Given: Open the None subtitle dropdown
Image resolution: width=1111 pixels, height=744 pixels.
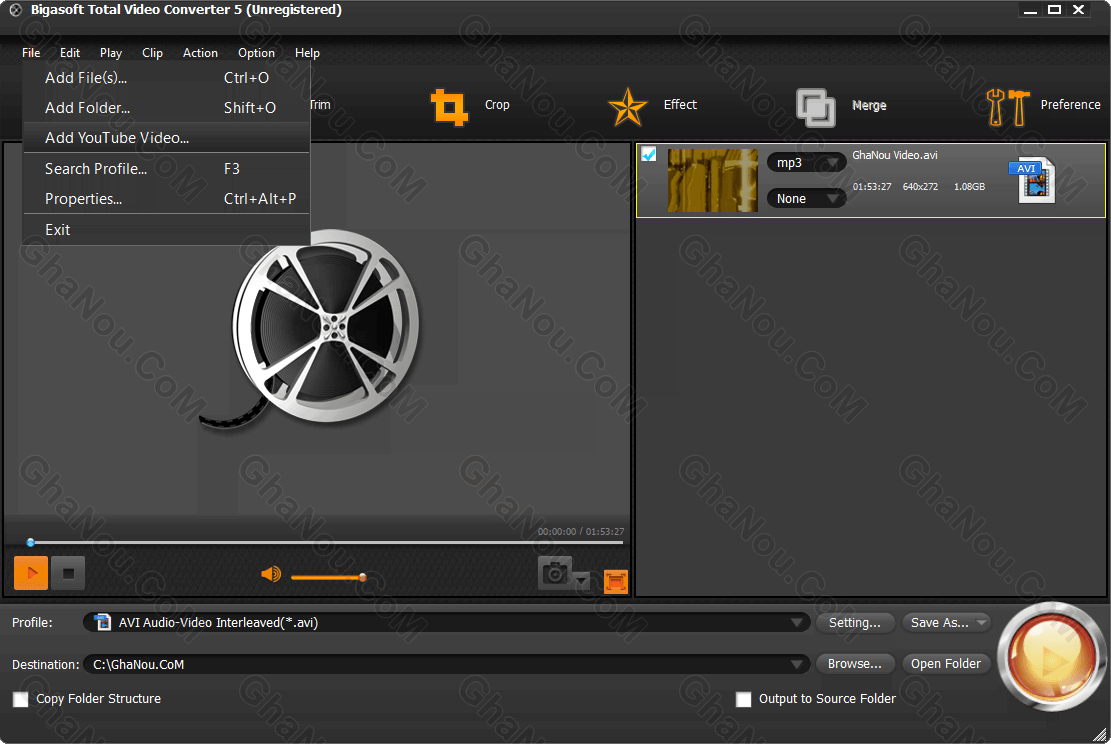Looking at the screenshot, I should tap(806, 198).
